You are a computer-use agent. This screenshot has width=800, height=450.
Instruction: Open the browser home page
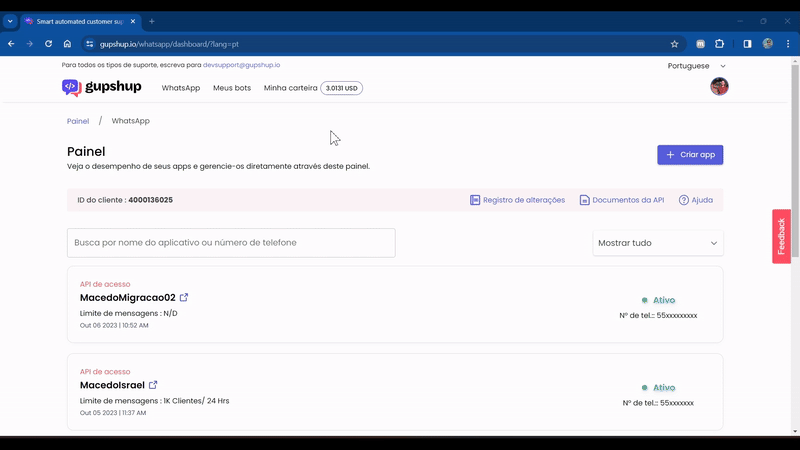(x=67, y=44)
